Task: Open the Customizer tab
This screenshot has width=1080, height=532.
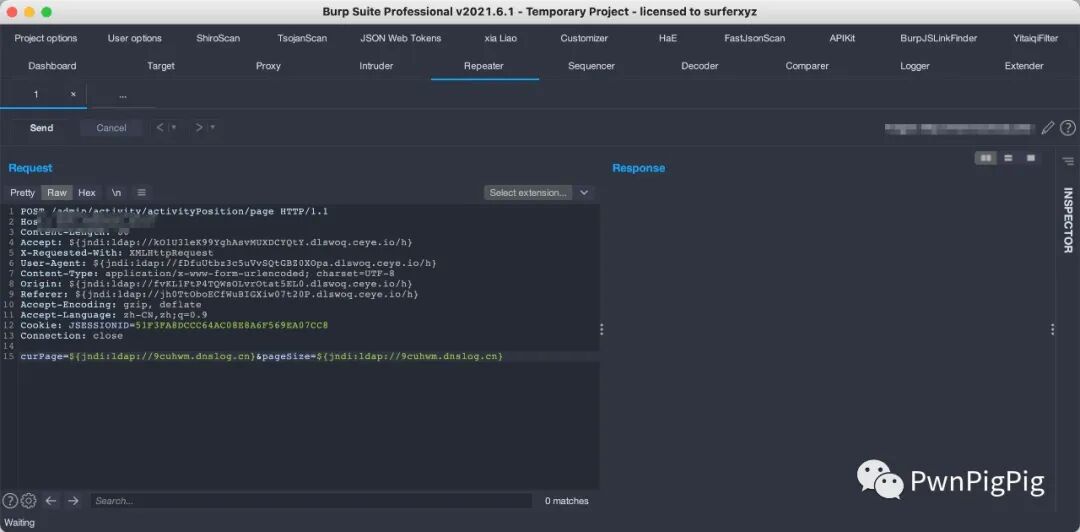Action: click(x=583, y=38)
